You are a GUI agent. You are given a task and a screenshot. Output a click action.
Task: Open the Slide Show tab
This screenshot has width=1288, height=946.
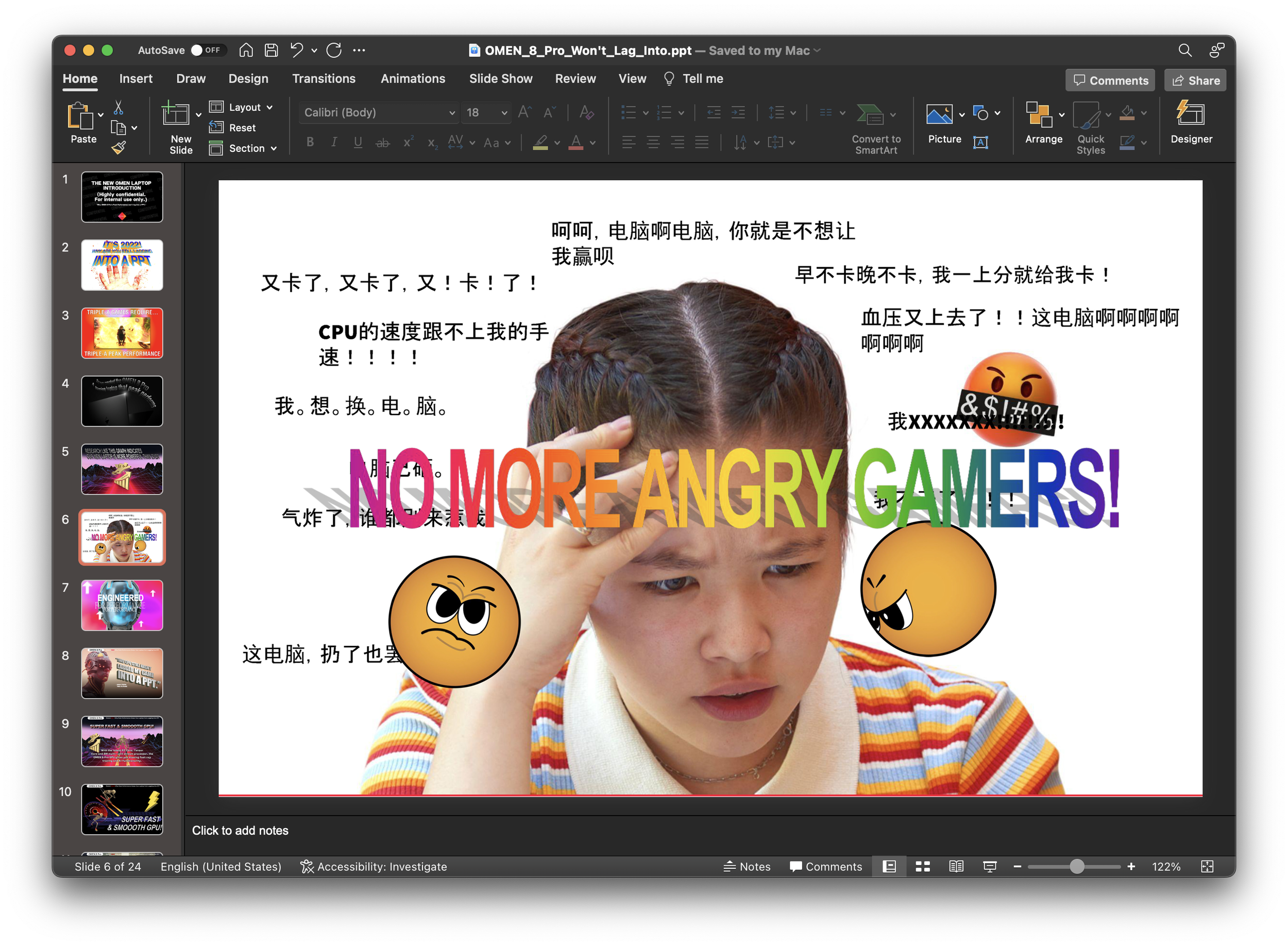(501, 78)
